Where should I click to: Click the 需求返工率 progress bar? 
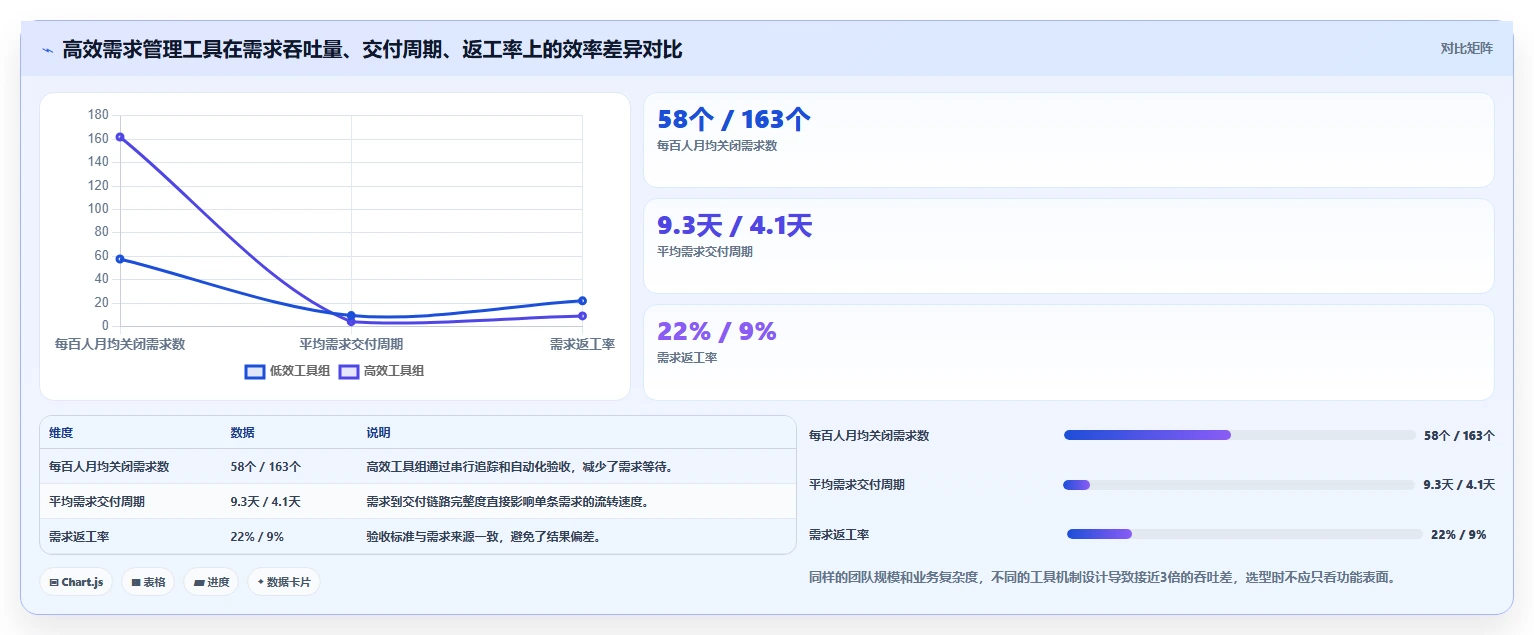(x=1244, y=534)
